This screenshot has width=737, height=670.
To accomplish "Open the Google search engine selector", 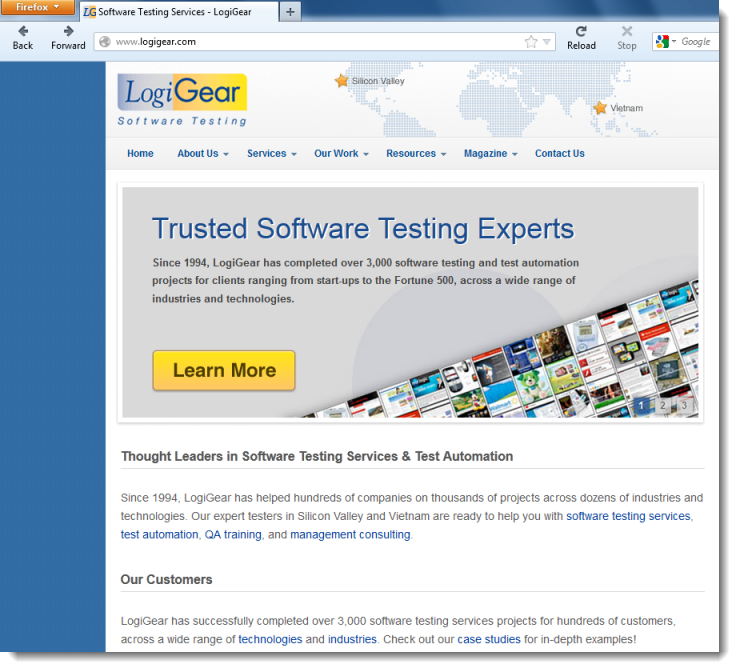I will coord(666,41).
